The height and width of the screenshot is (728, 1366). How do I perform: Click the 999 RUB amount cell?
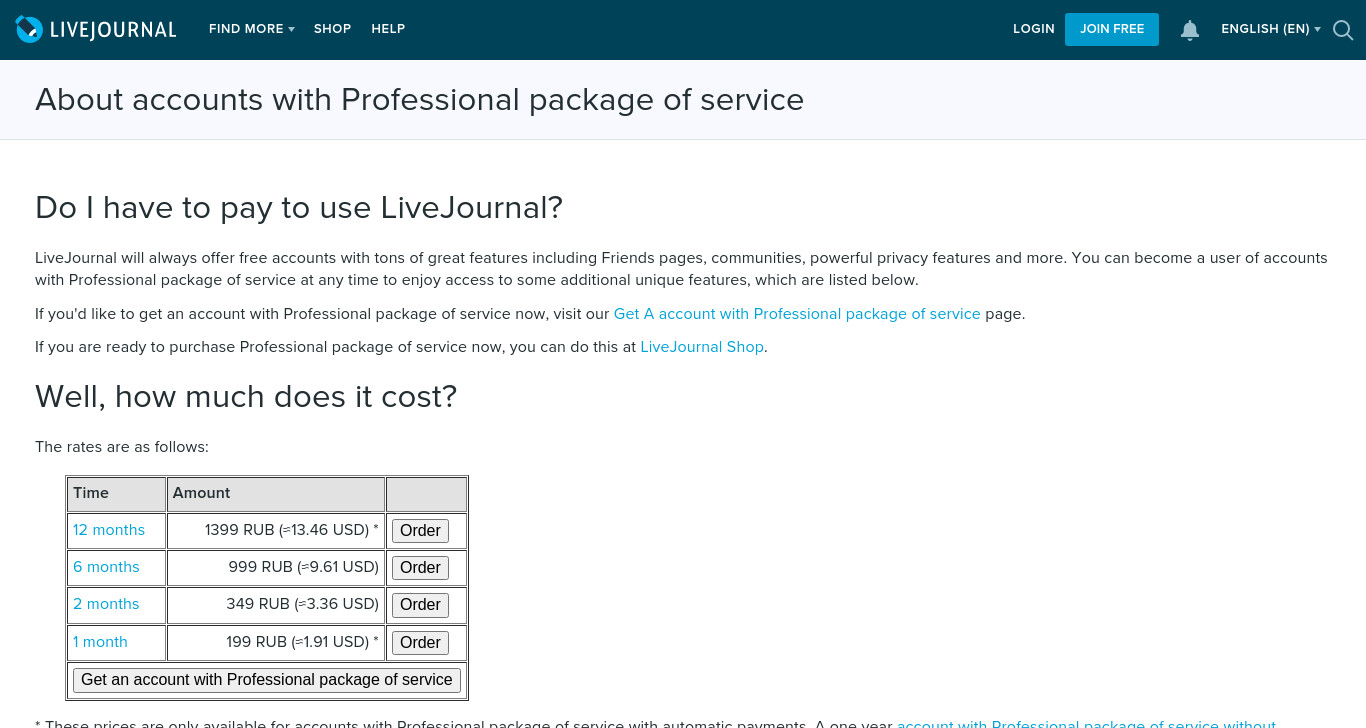coord(276,567)
